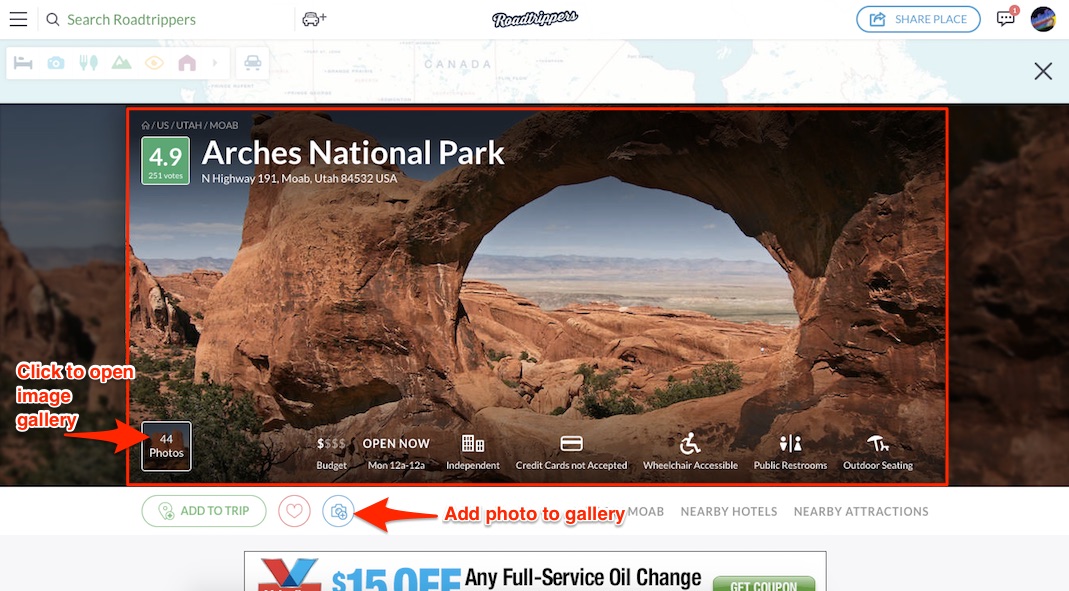Open the hamburger menu
Screen dimensions: 1069x591
pos(18,19)
